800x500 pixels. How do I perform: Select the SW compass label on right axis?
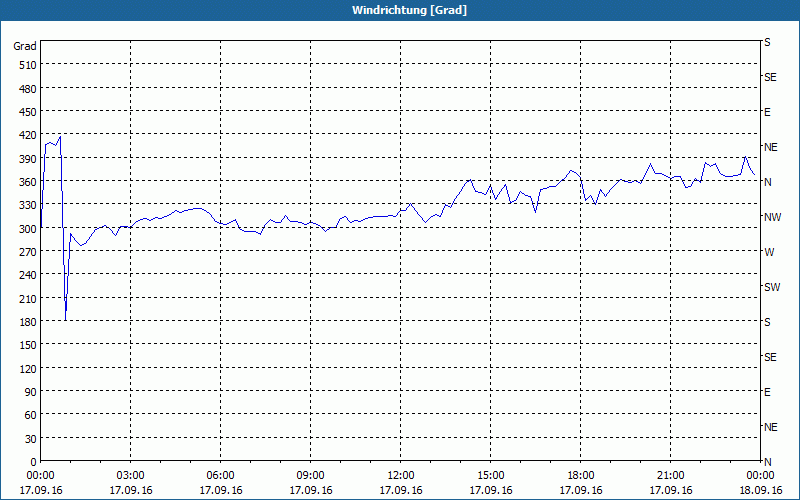pos(772,287)
